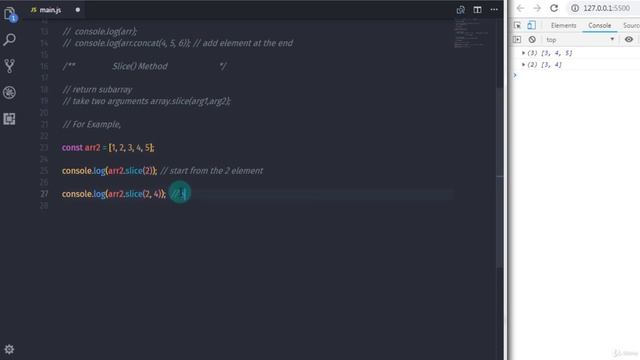
Task: Click the Open Changes icon in editor toolbar
Action: 460,10
